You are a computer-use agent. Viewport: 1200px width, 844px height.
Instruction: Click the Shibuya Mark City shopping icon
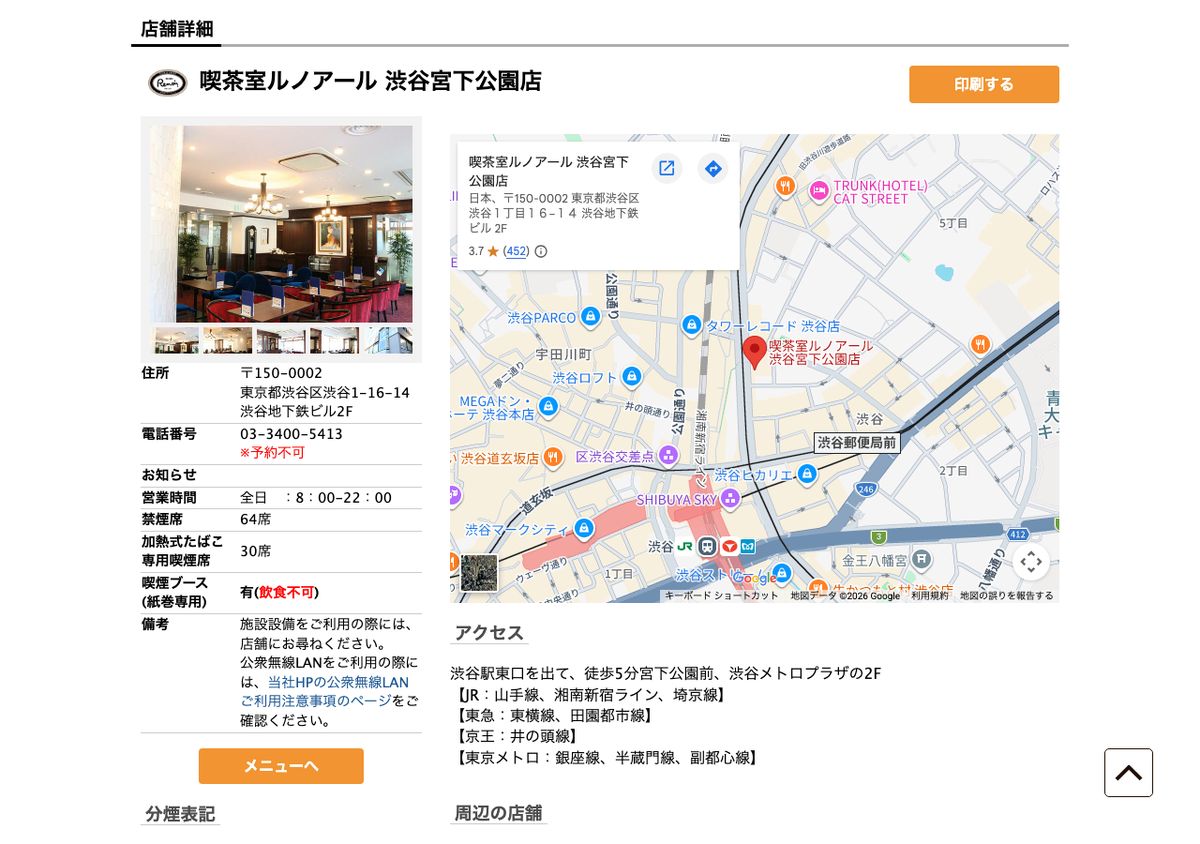pos(585,529)
